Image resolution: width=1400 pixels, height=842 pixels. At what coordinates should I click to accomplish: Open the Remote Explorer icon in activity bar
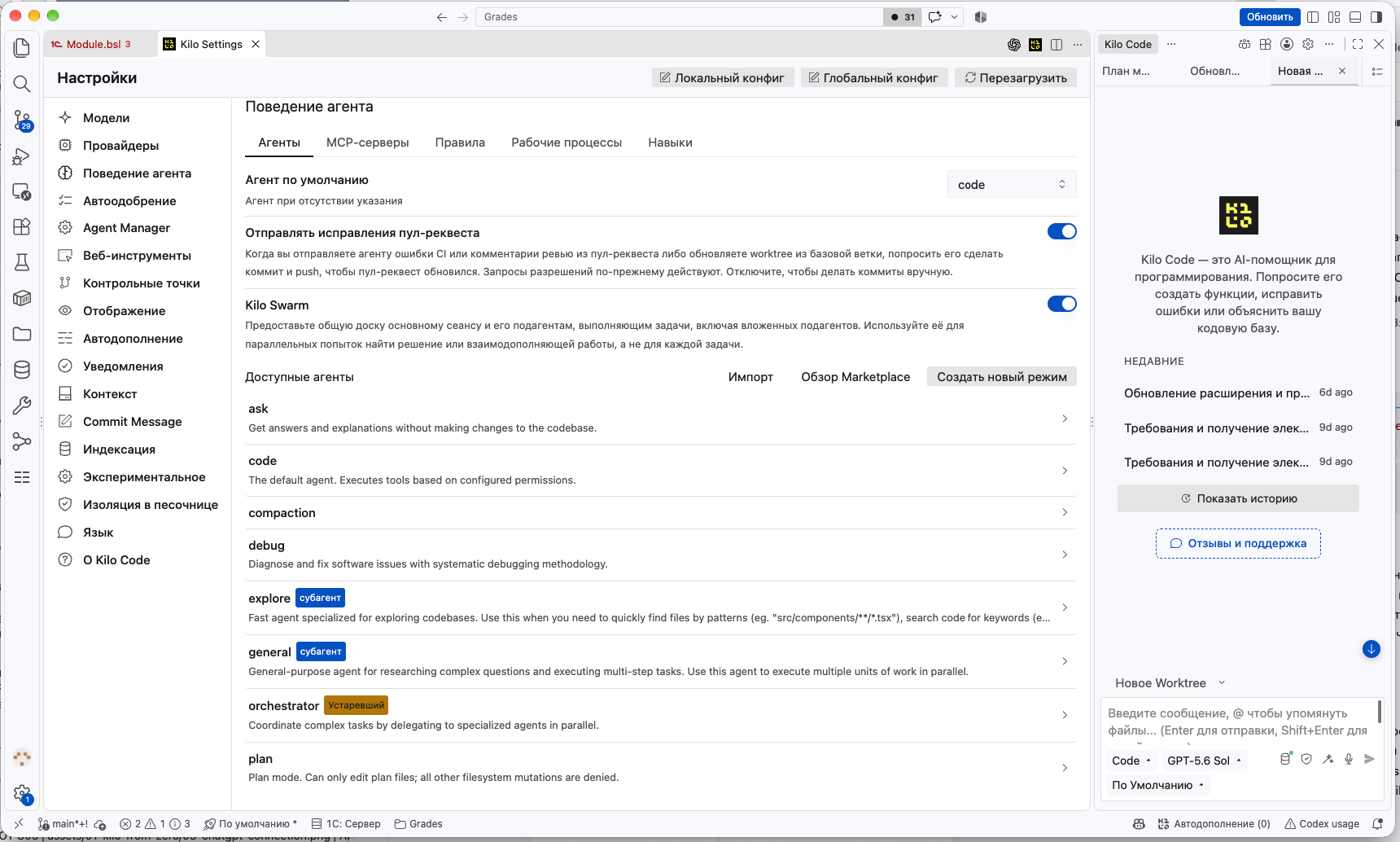[22, 192]
